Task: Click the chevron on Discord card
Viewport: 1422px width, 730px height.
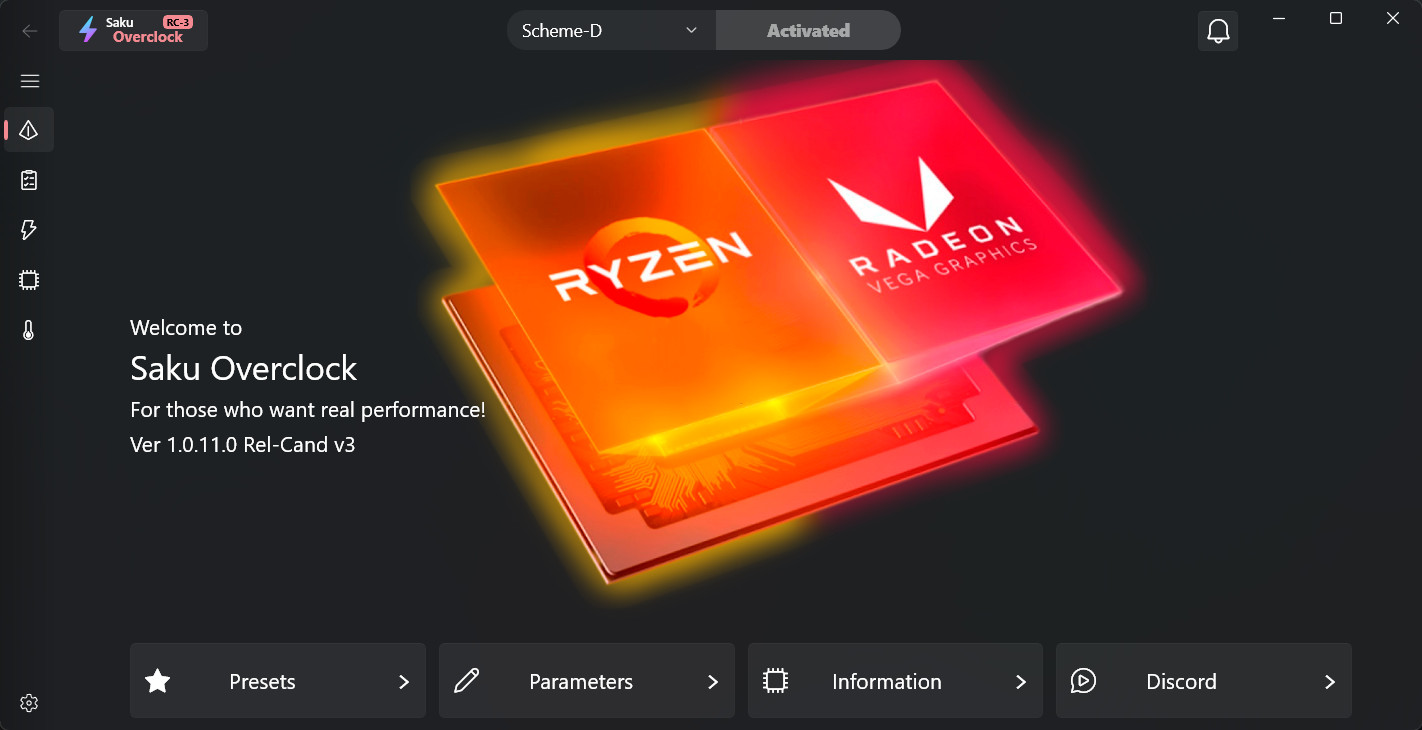Action: tap(1330, 682)
